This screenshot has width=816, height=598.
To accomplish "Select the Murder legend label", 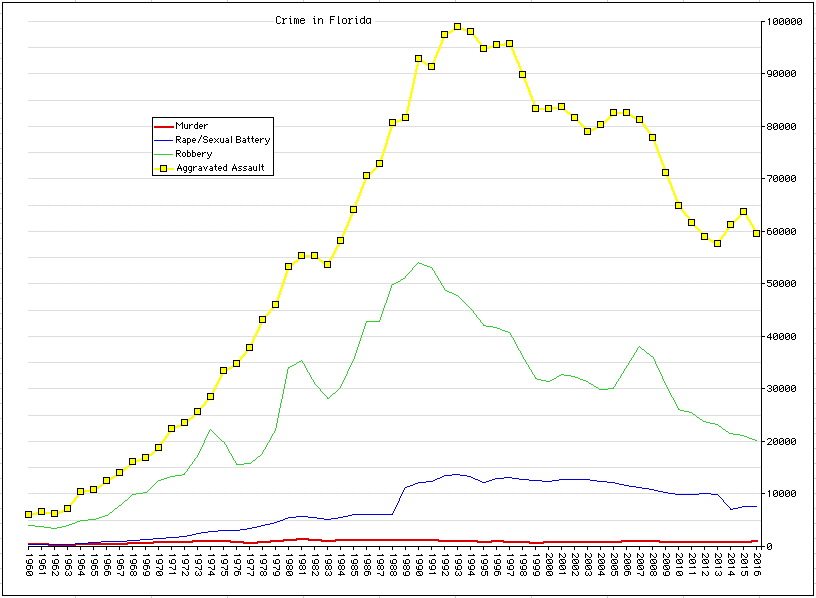I will click(x=192, y=126).
